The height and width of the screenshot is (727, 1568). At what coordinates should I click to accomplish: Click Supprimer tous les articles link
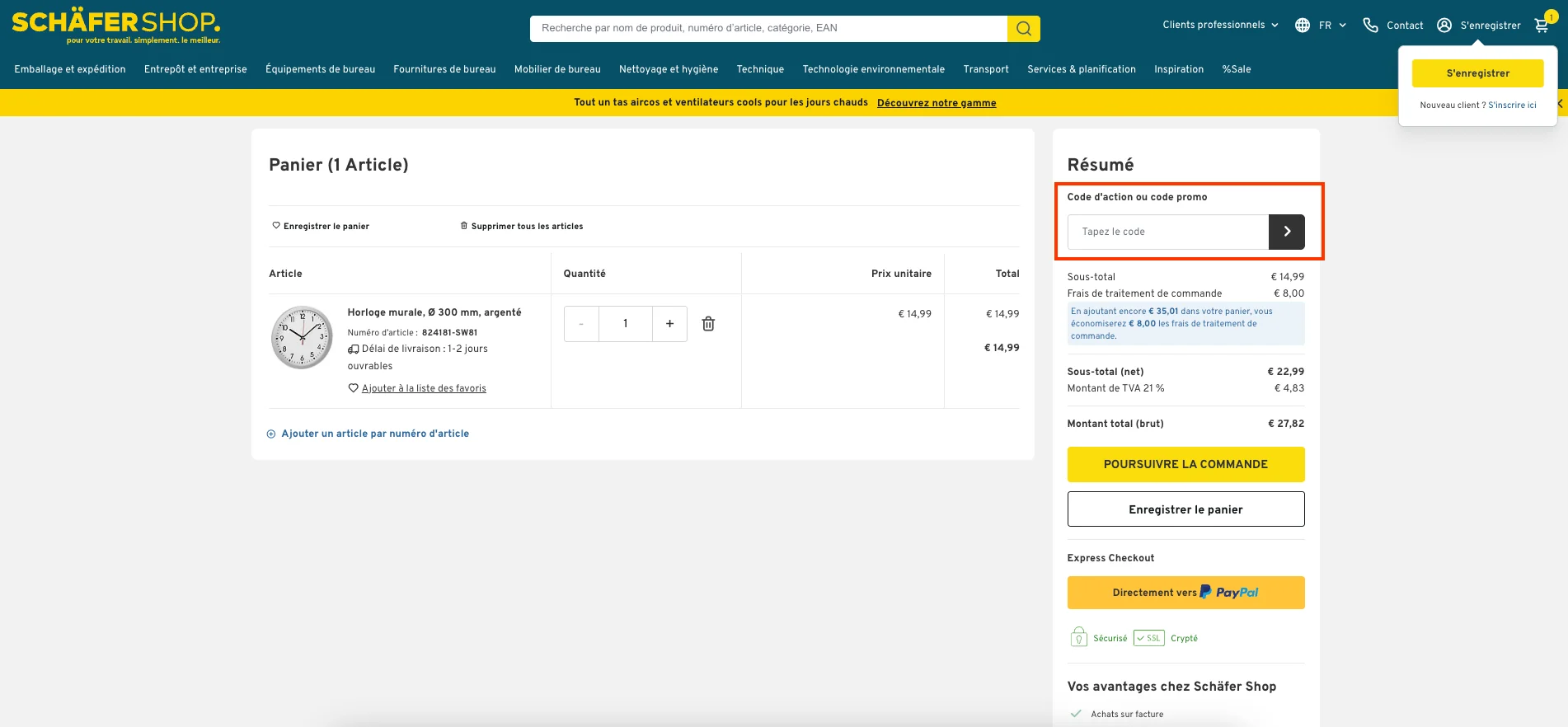pos(527,226)
